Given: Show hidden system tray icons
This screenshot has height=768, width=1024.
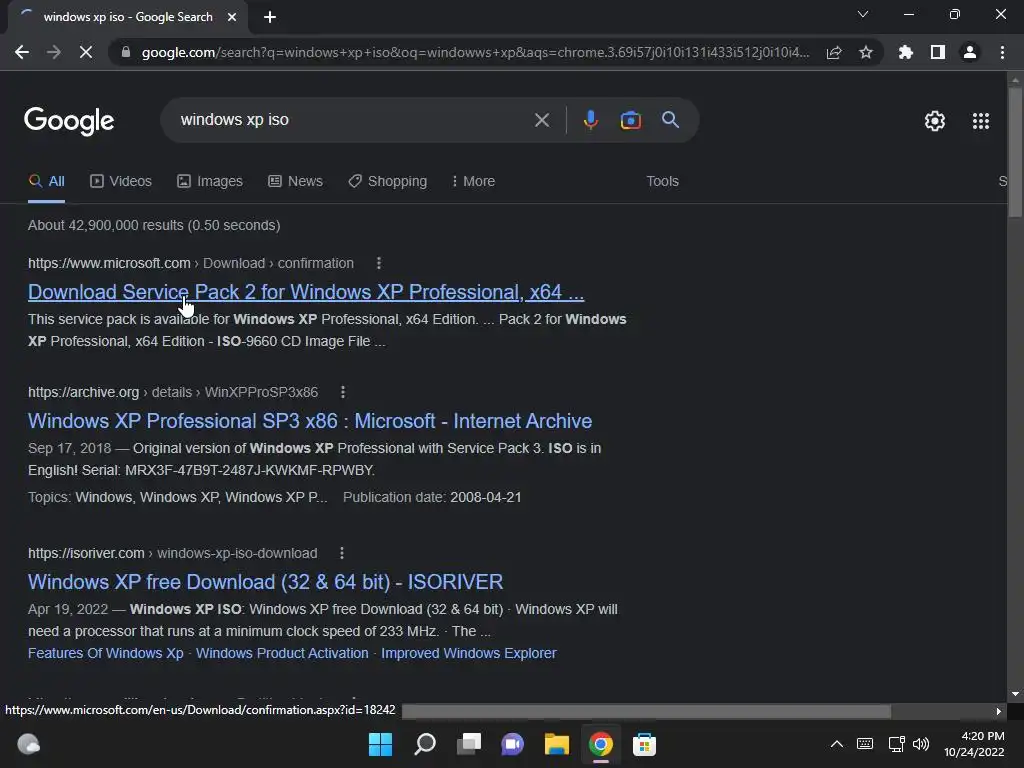Looking at the screenshot, I should tap(837, 744).
